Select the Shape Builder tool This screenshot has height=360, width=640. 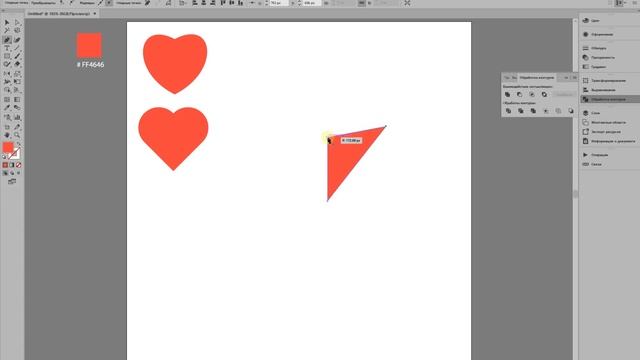pyautogui.click(x=7, y=90)
